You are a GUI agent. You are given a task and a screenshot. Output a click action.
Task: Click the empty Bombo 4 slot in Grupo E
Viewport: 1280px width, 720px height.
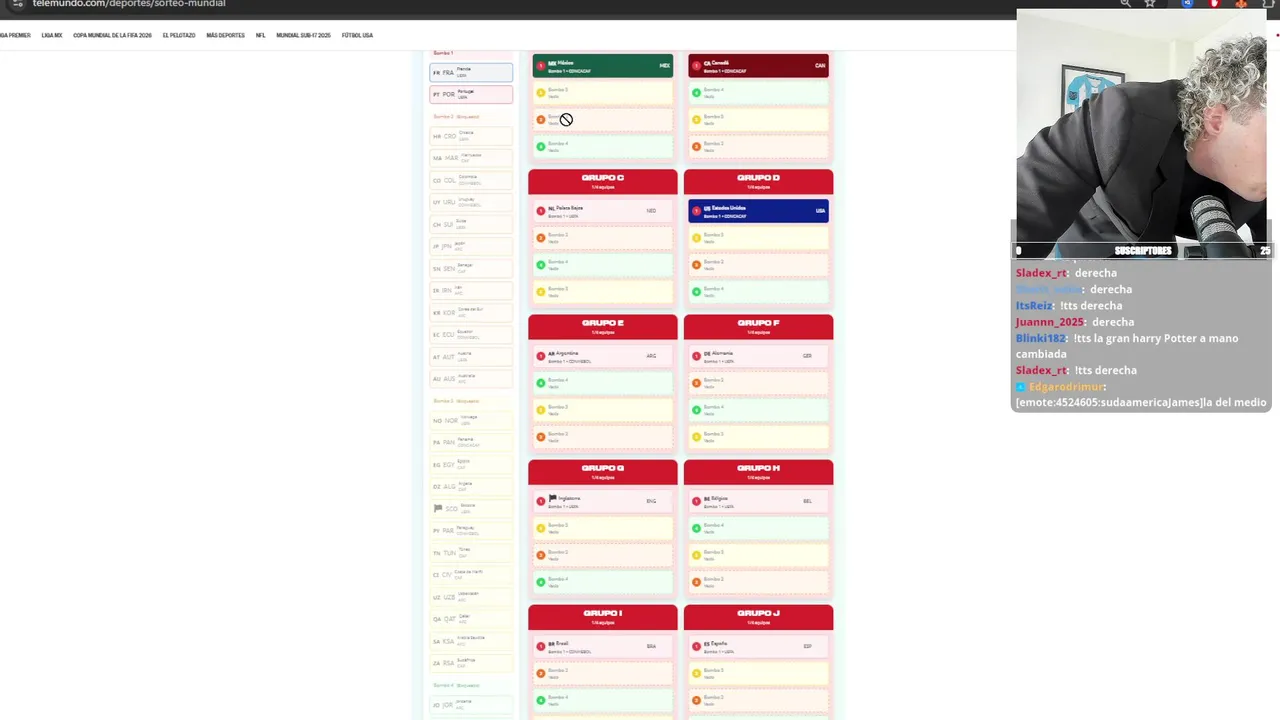603,383
